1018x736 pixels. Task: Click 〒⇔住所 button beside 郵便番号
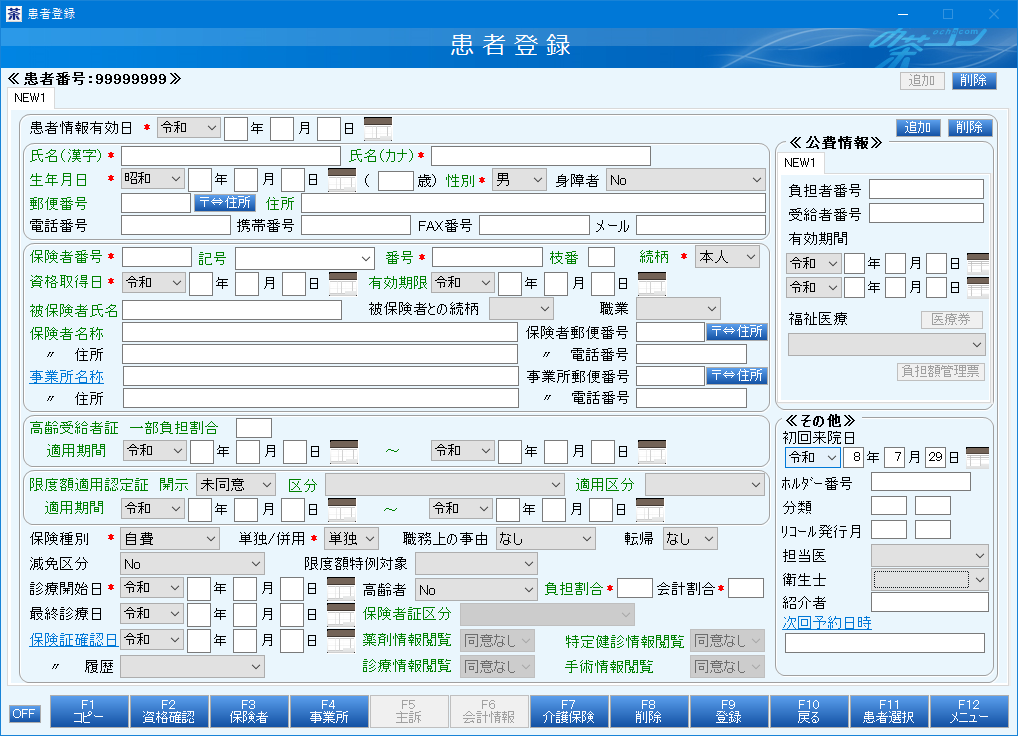(225, 202)
